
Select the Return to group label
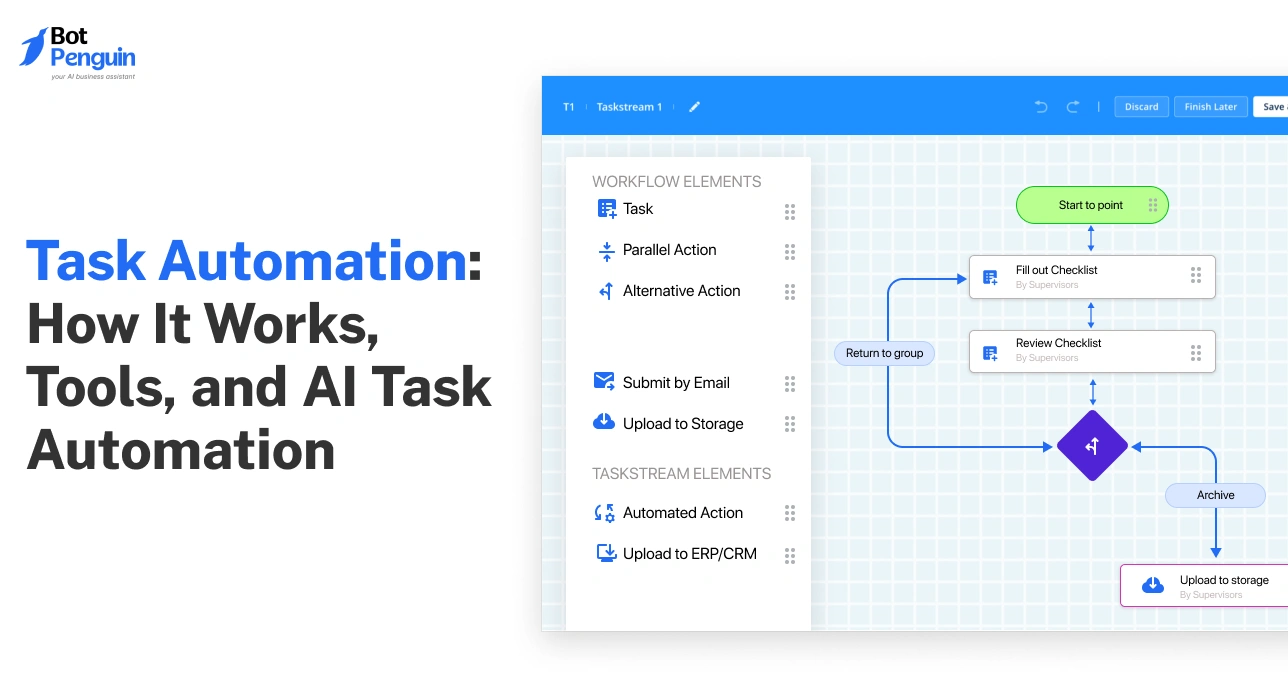[x=884, y=353]
